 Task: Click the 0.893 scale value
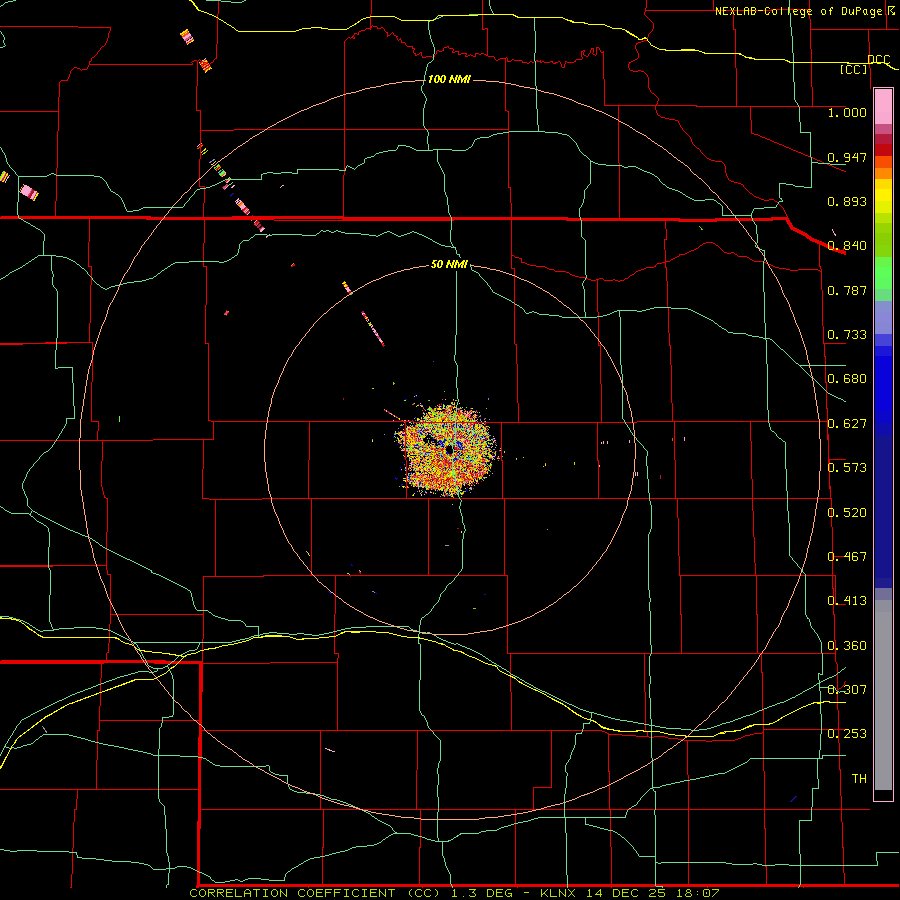coord(847,201)
